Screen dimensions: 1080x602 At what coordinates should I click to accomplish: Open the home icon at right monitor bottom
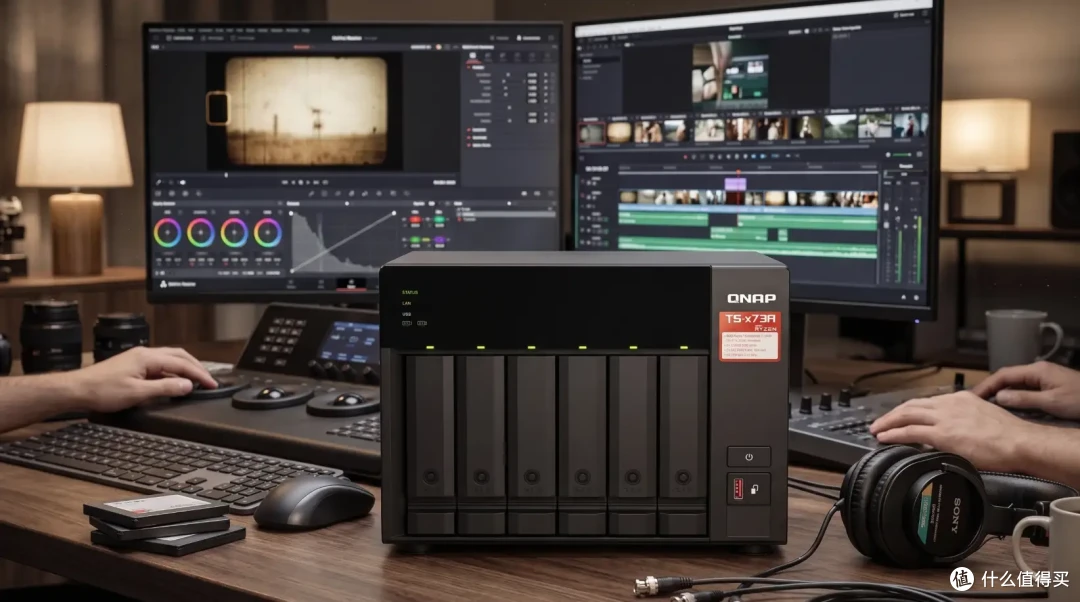(903, 297)
